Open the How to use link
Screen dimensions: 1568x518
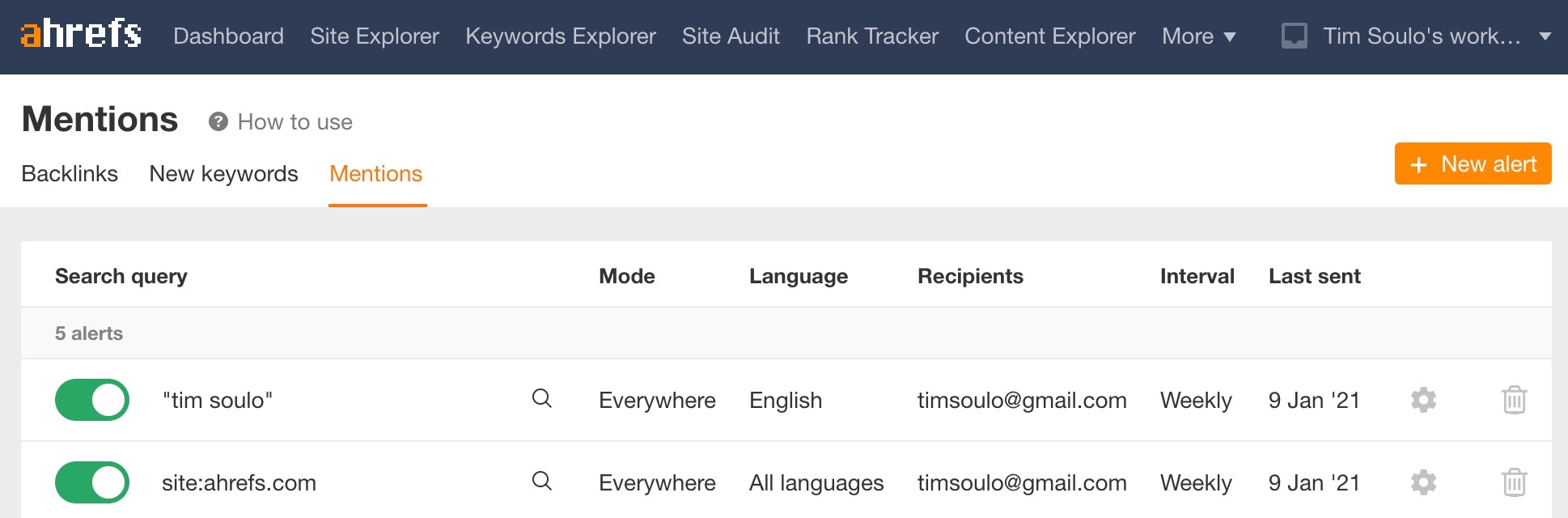coord(295,122)
